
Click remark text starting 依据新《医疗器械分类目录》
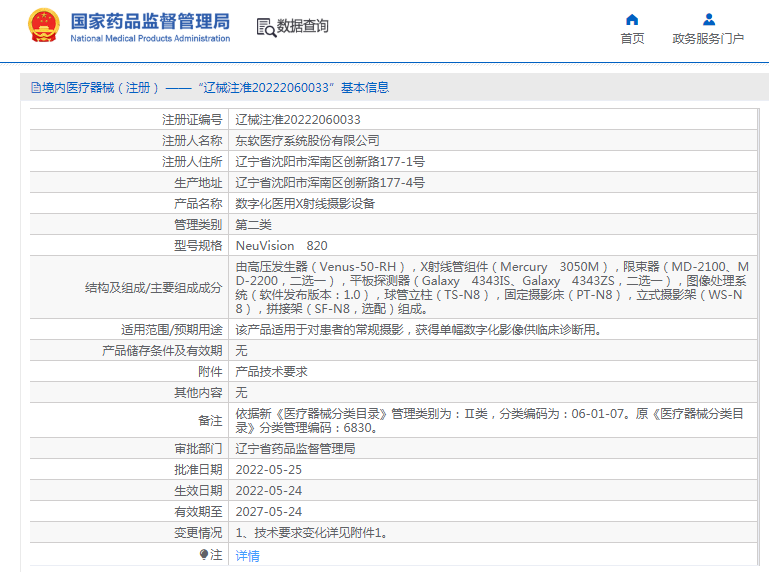pos(489,420)
